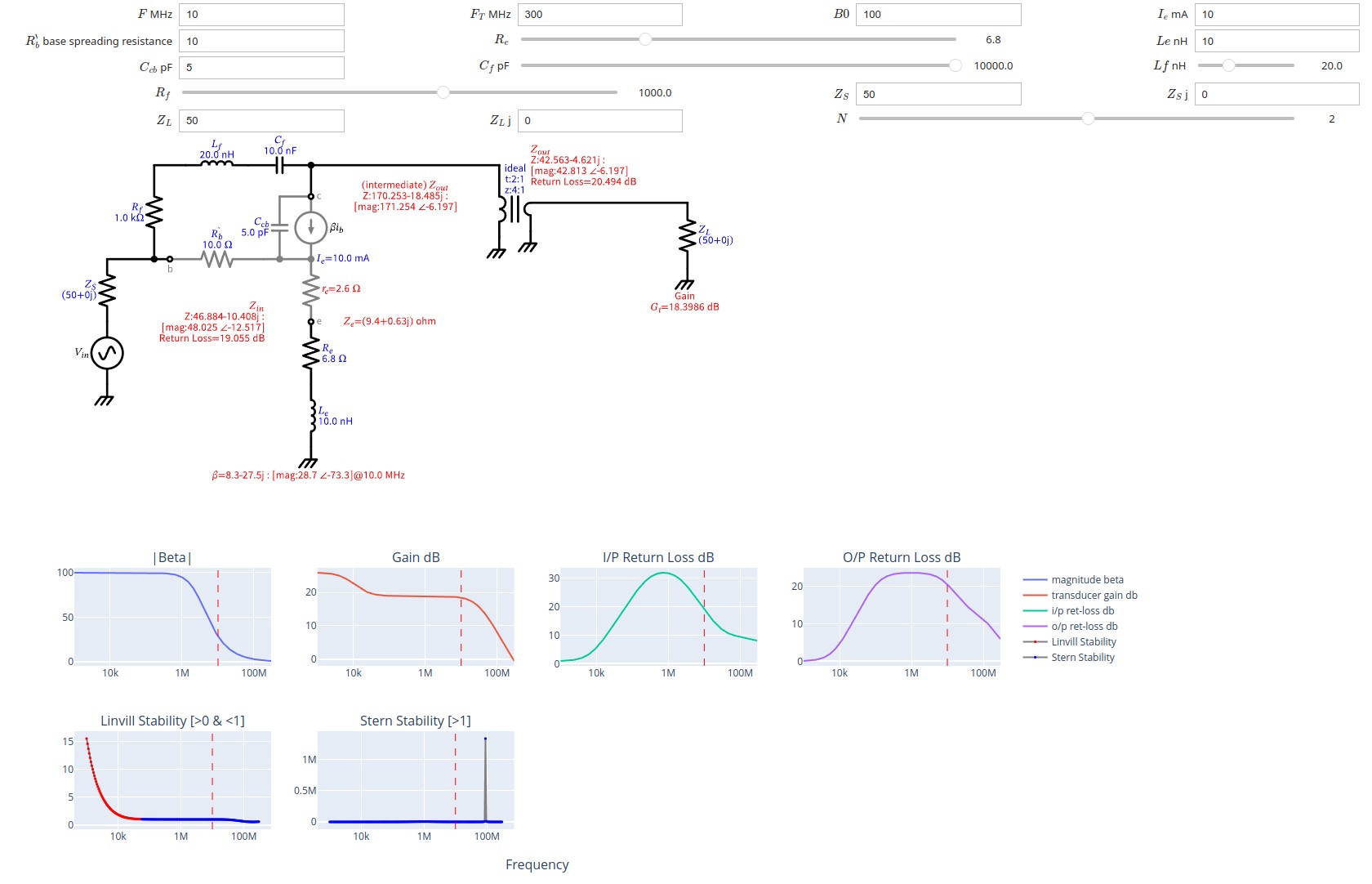Image resolution: width=1372 pixels, height=884 pixels.
Task: Click the ideal transformer symbol
Action: click(x=514, y=209)
